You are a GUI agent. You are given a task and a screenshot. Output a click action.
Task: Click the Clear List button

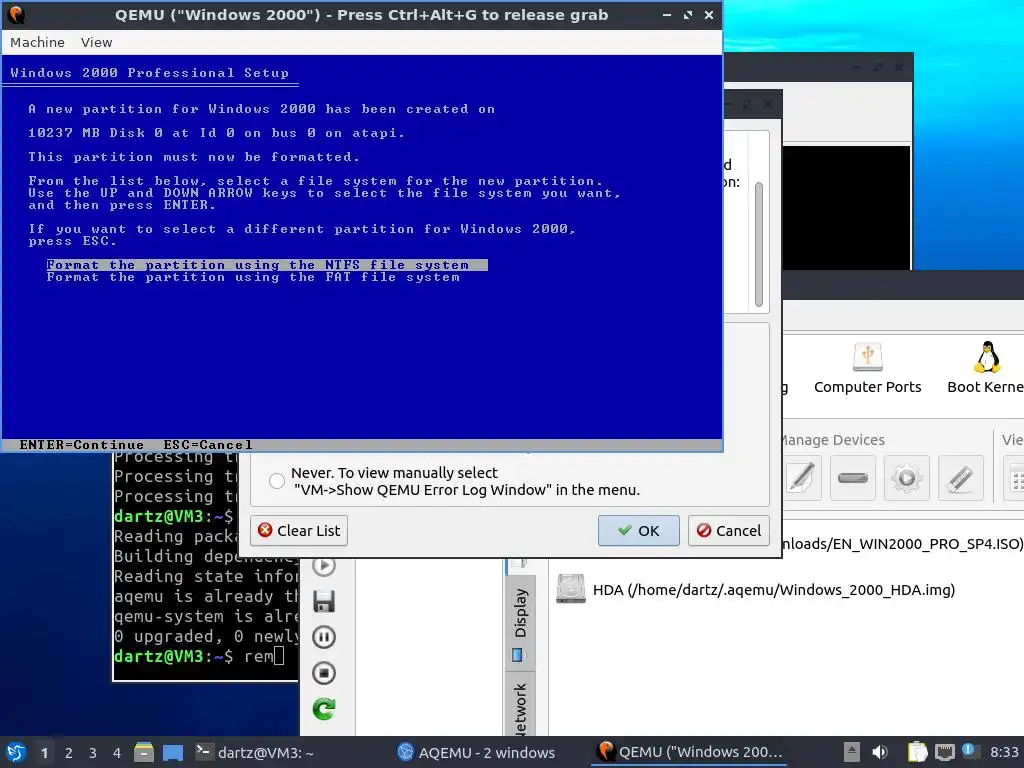click(x=299, y=530)
